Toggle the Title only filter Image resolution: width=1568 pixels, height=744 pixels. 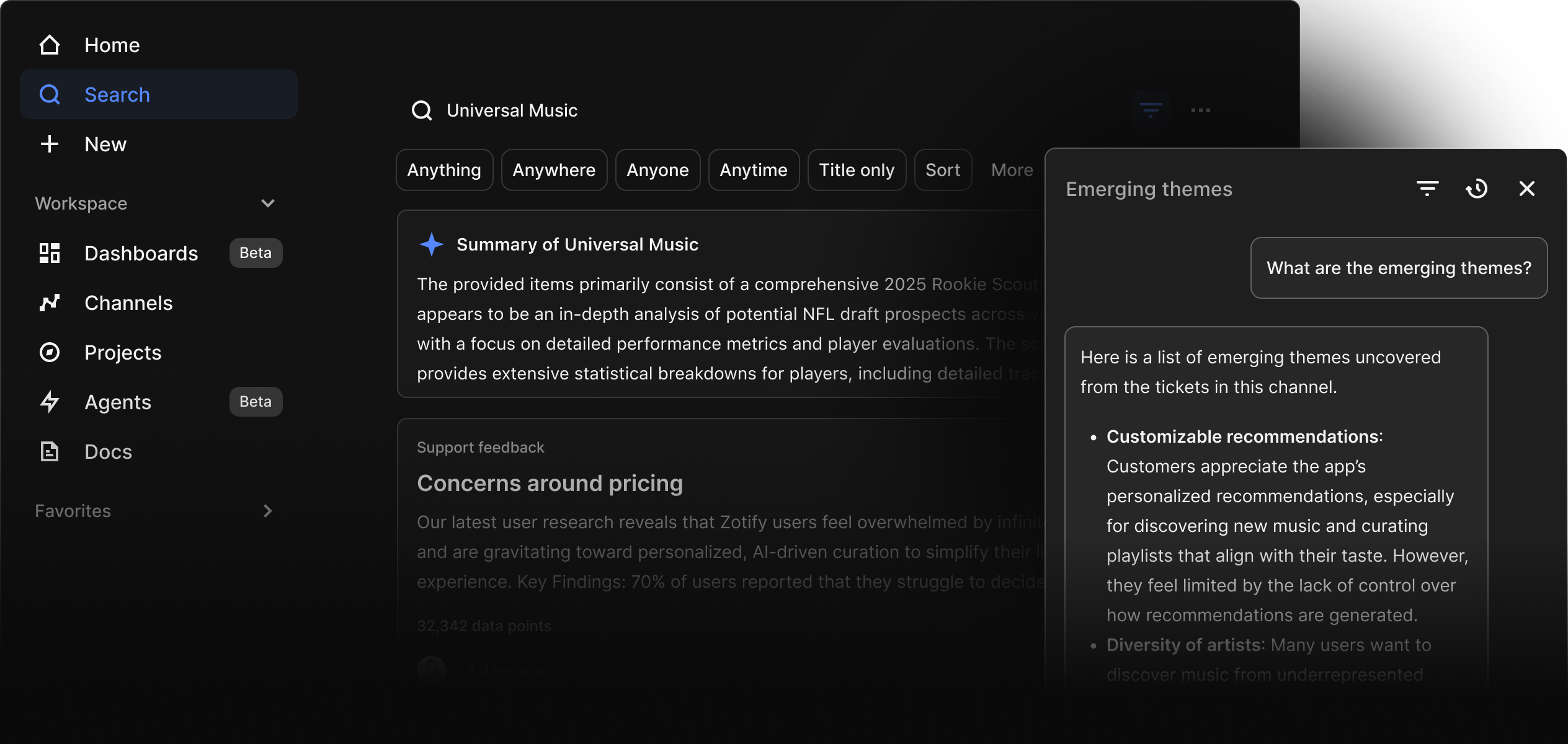click(857, 170)
